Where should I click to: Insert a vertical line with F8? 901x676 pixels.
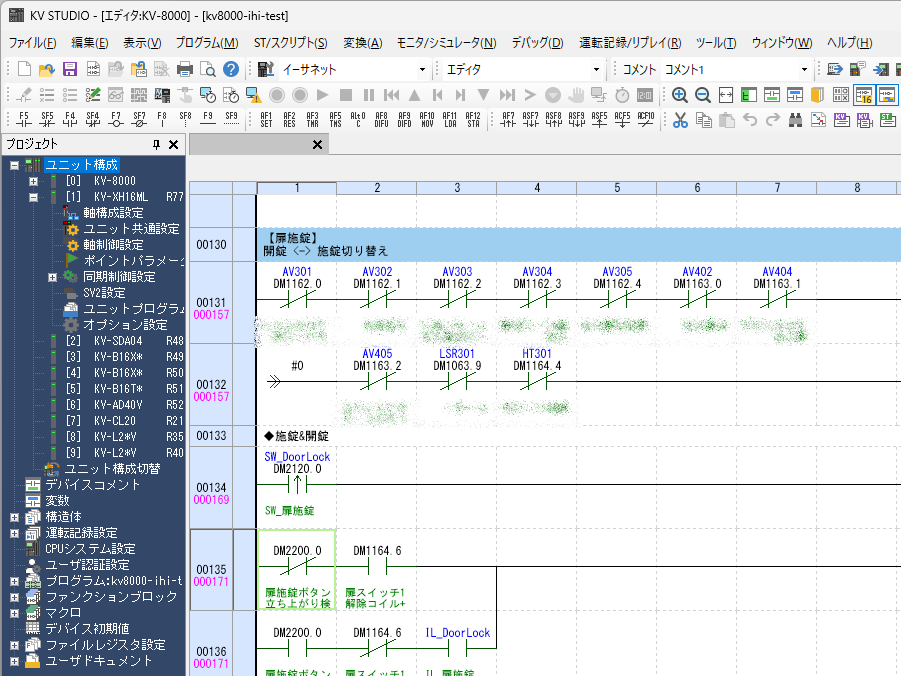[x=162, y=120]
